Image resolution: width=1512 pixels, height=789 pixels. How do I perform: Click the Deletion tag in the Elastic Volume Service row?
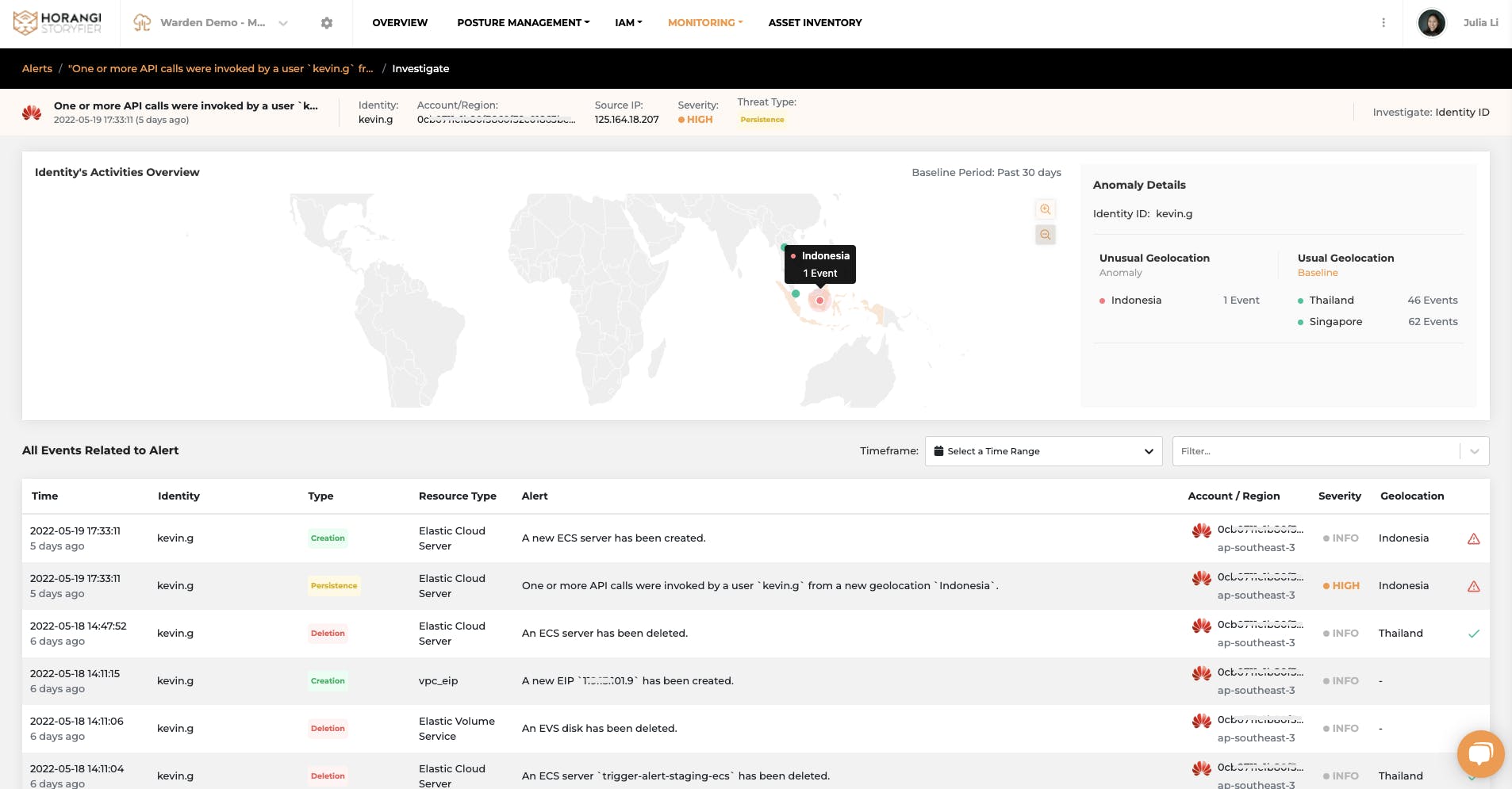tap(328, 729)
